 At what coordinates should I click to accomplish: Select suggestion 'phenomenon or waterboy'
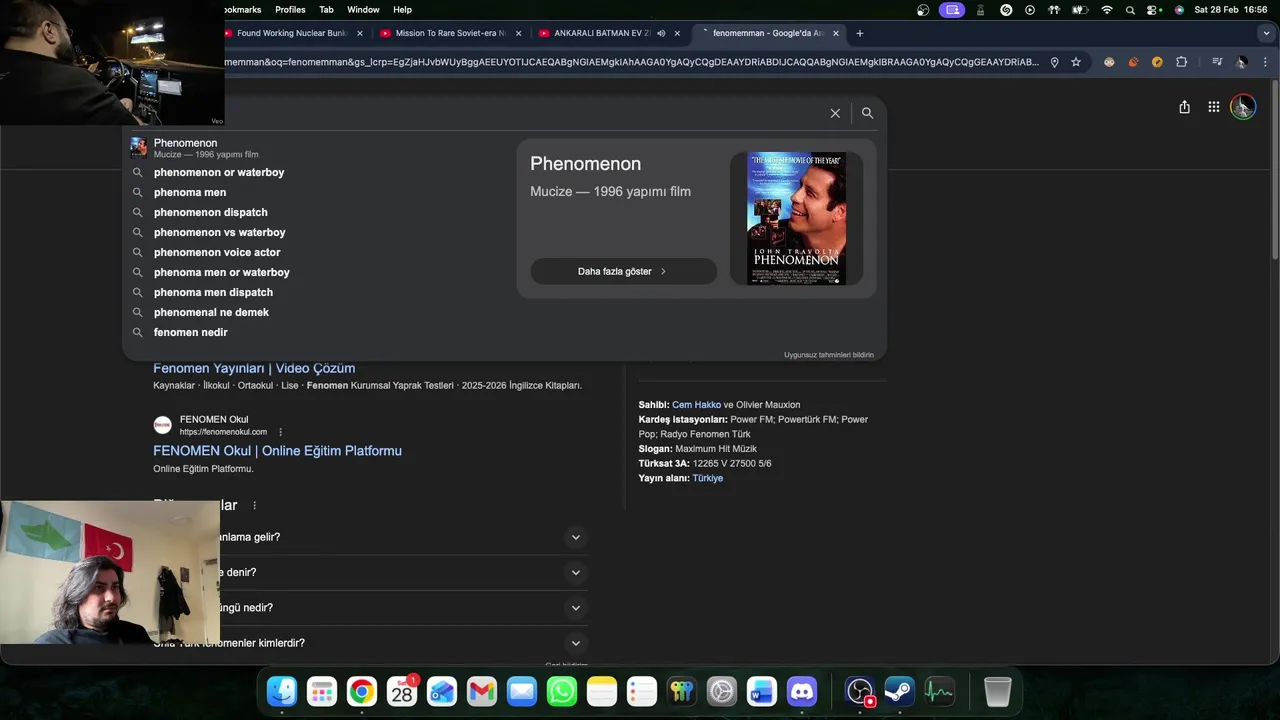(x=219, y=172)
